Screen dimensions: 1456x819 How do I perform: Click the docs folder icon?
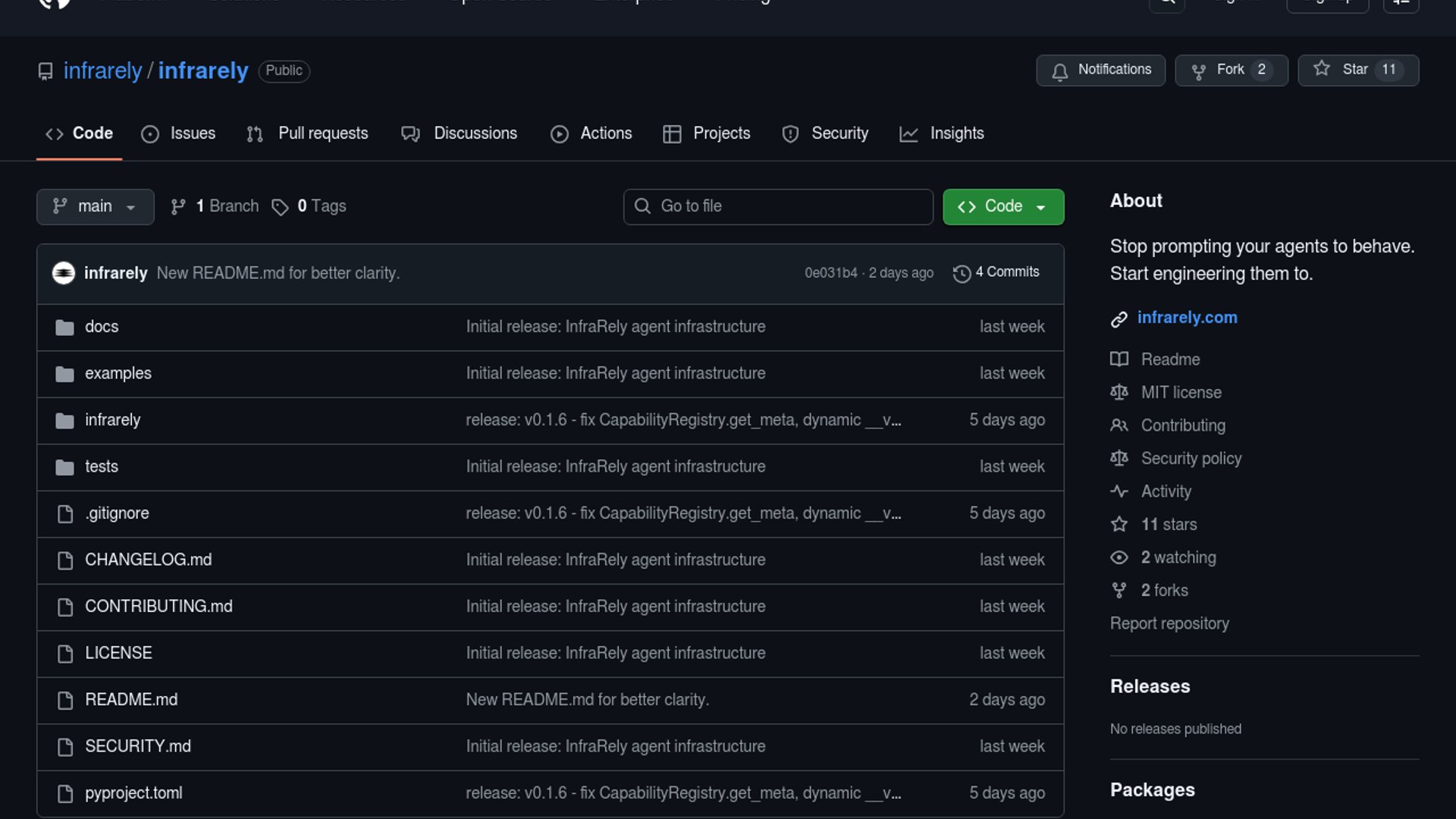click(65, 327)
